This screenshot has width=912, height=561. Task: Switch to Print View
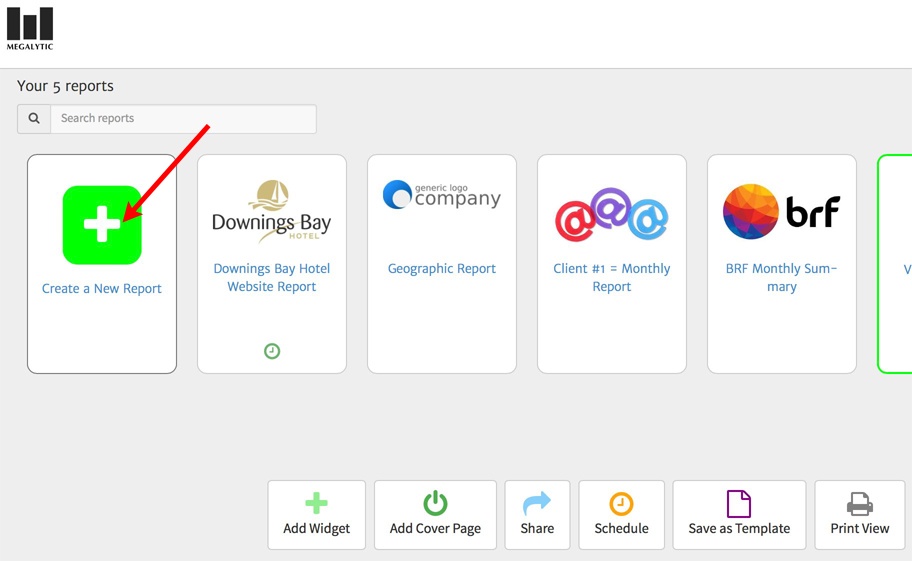[860, 515]
